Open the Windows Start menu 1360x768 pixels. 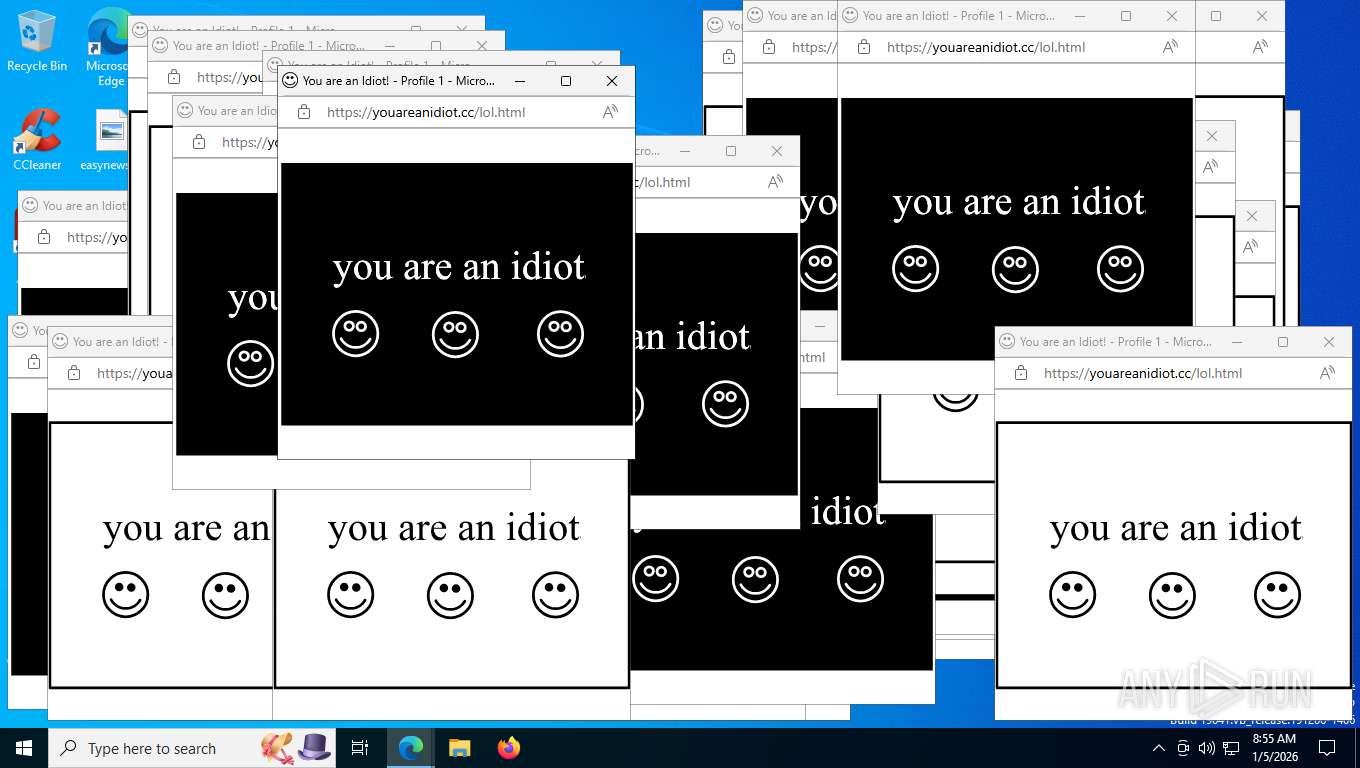(24, 748)
